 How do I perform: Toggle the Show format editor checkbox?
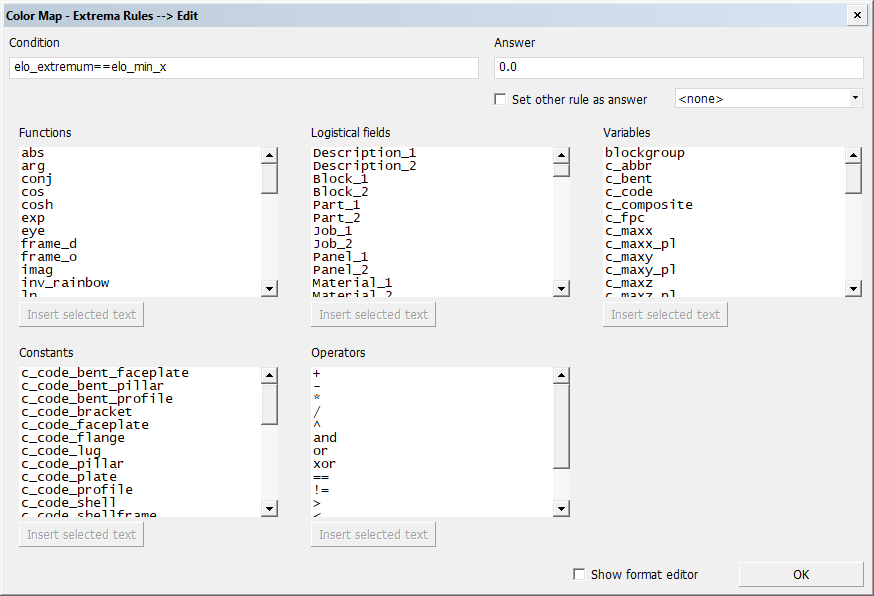[579, 574]
